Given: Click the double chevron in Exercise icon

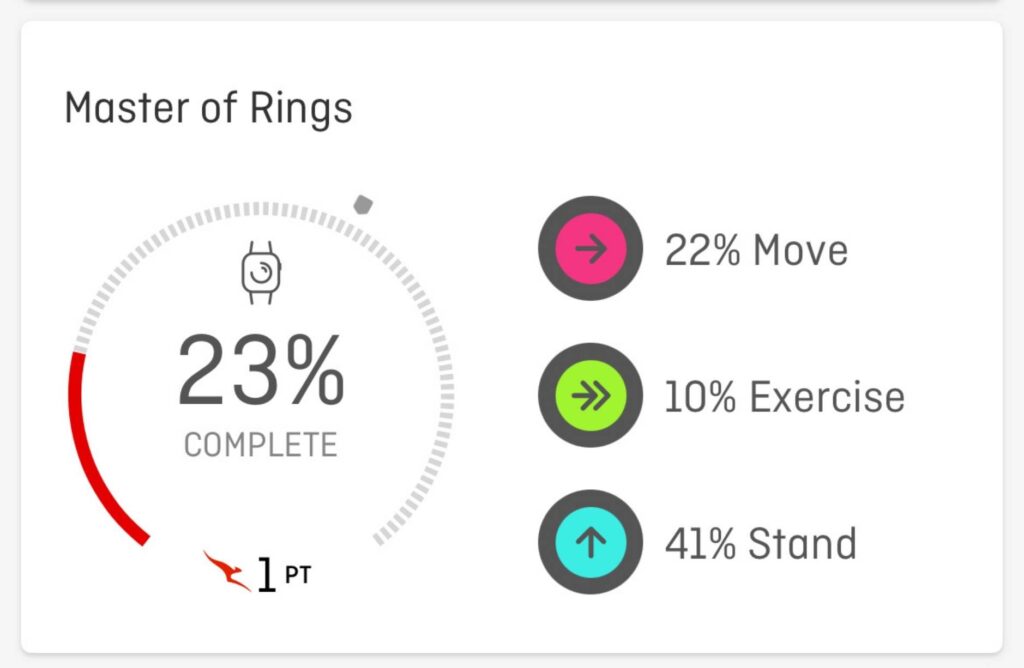Looking at the screenshot, I should [591, 396].
